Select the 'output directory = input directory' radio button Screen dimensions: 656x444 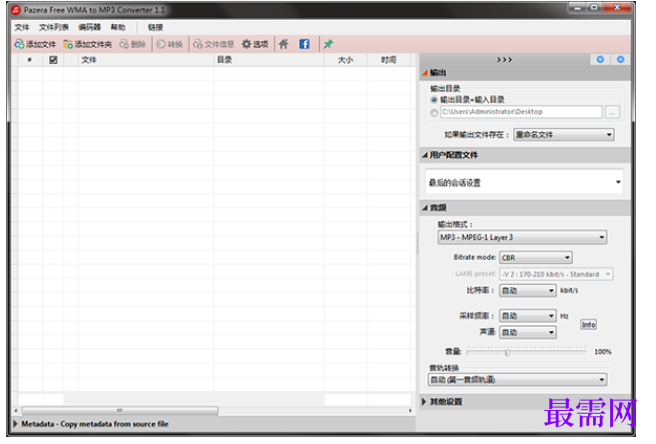434,100
